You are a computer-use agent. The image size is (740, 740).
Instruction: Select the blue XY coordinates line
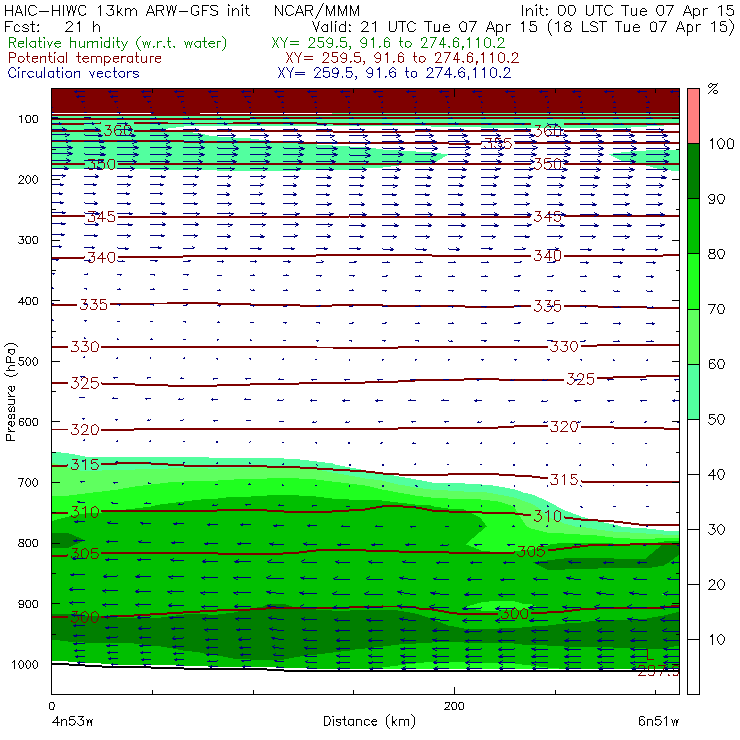[x=394, y=73]
